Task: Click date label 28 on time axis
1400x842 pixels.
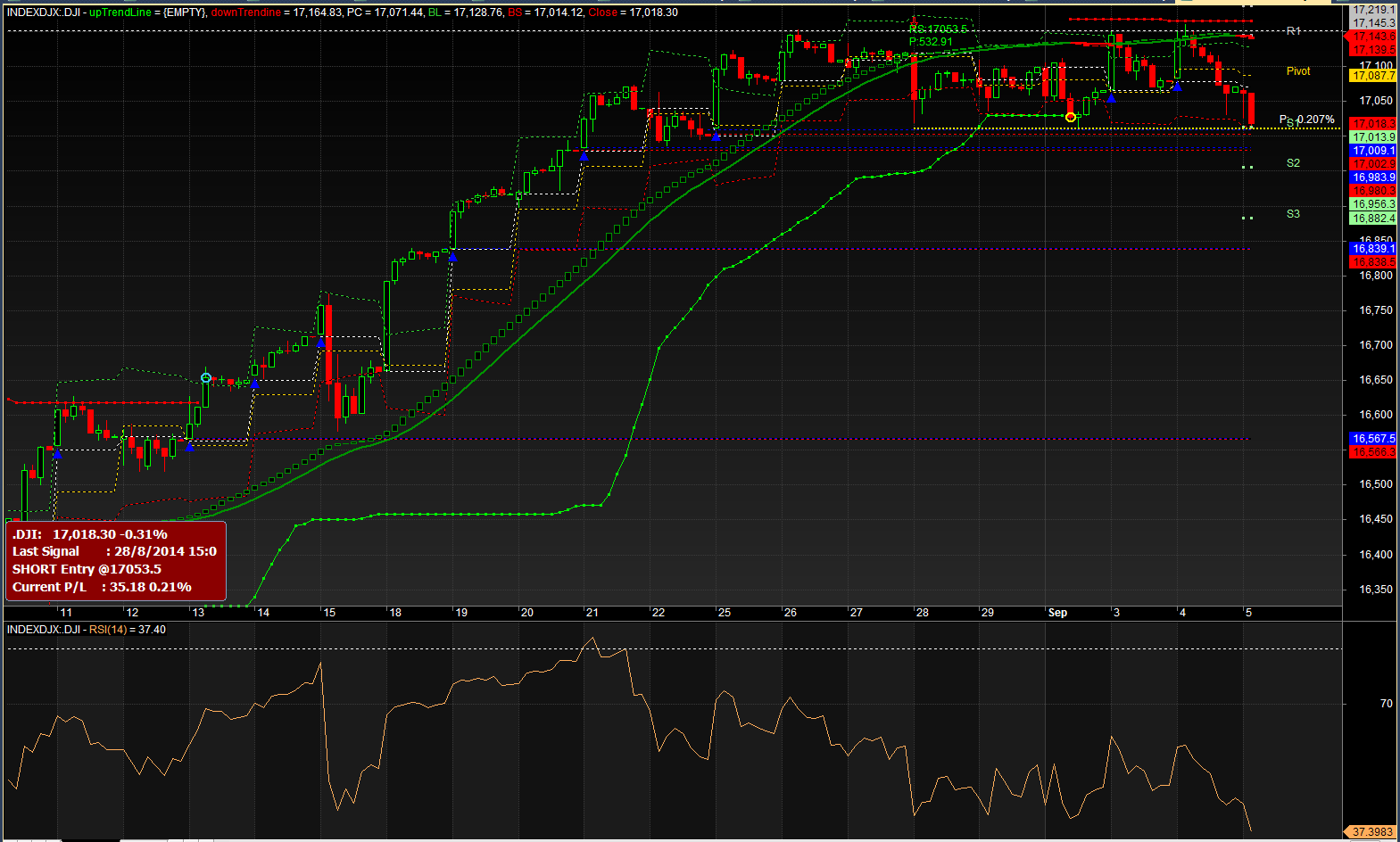Action: click(x=923, y=613)
